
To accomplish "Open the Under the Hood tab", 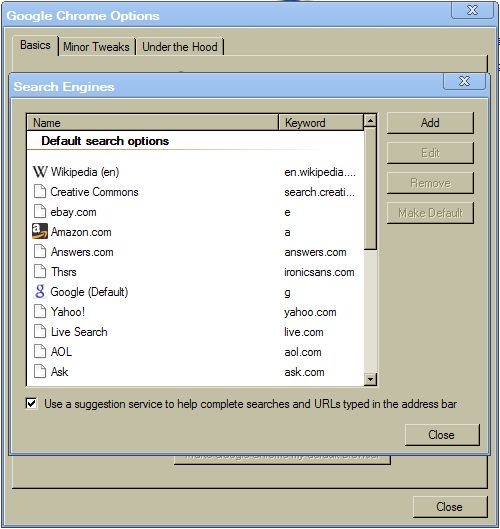I will (x=180, y=47).
